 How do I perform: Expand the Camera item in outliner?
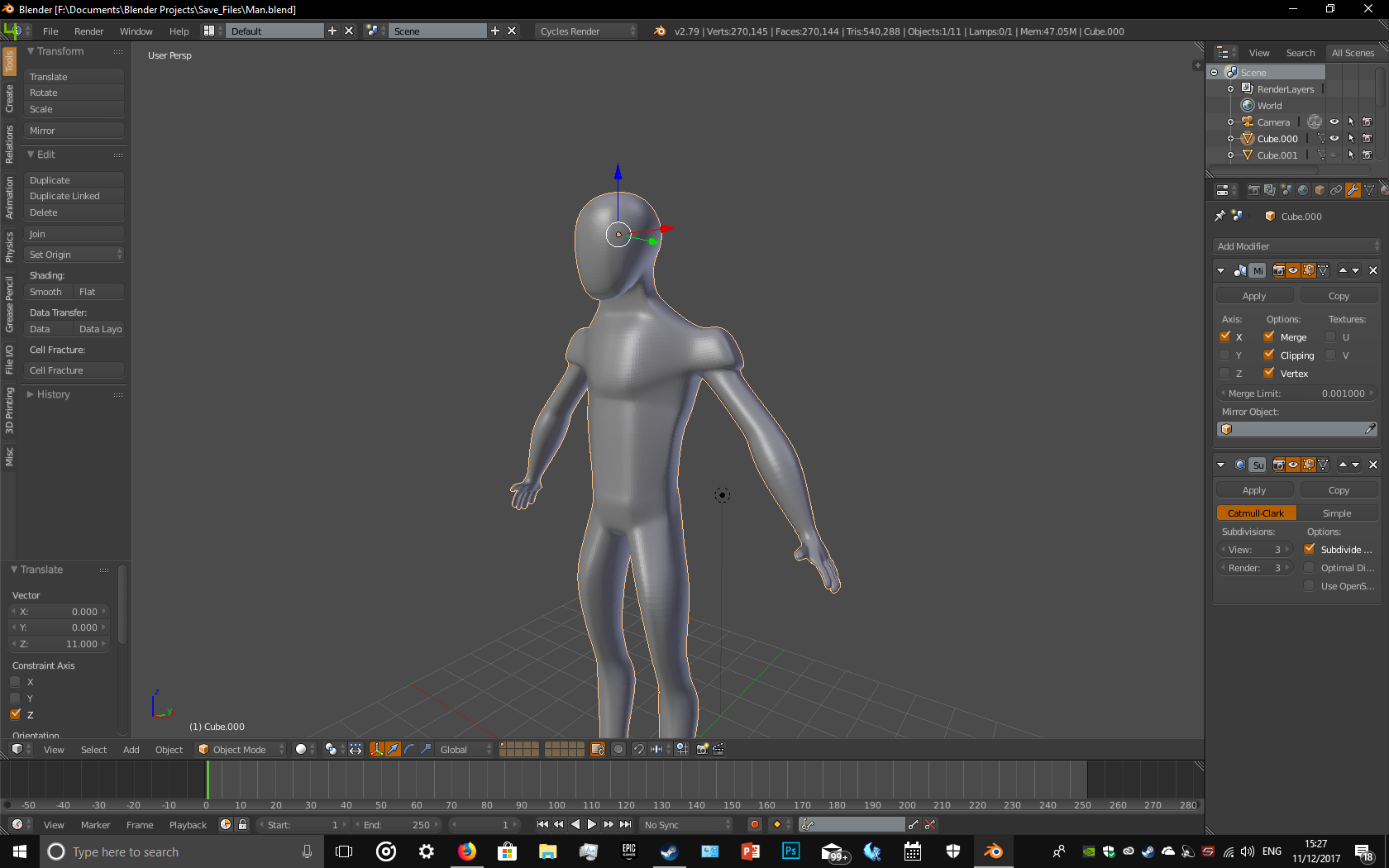coord(1230,122)
